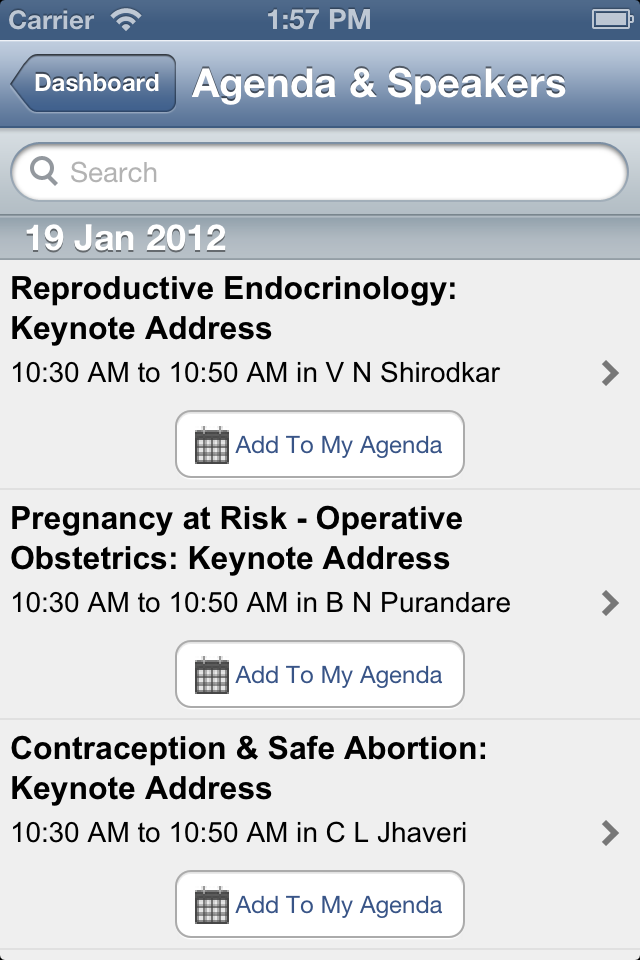640x960 pixels.
Task: Tap the Wi-Fi status icon
Action: (127, 19)
